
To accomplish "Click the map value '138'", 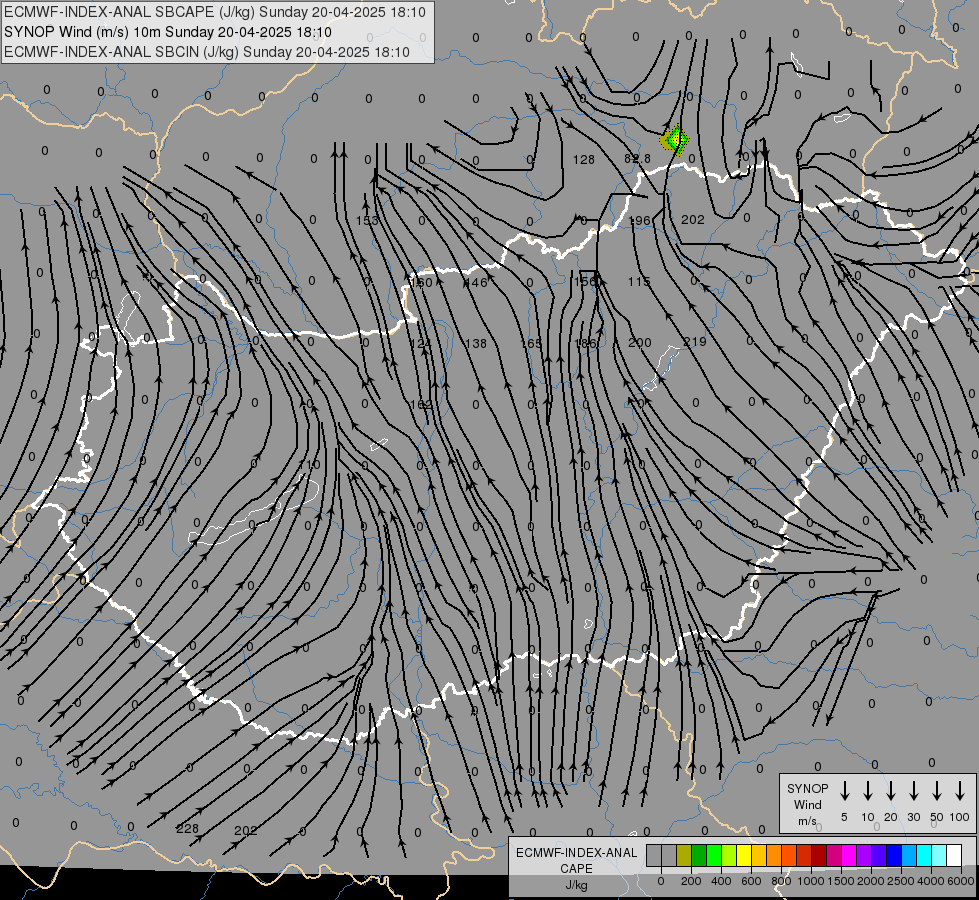I will coord(476,343).
